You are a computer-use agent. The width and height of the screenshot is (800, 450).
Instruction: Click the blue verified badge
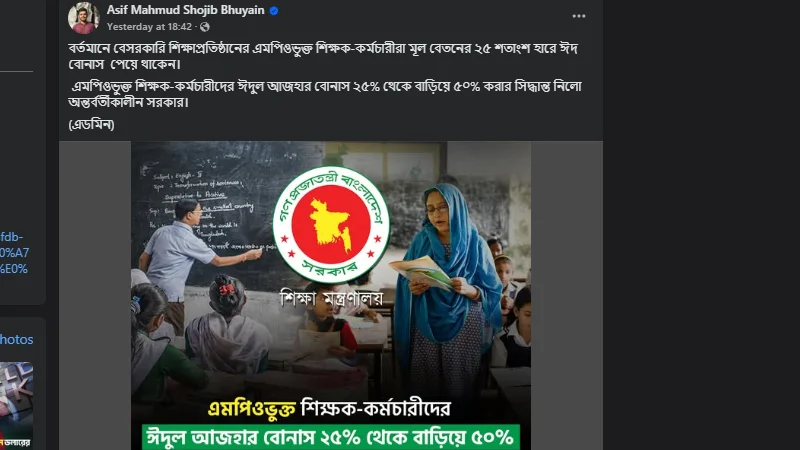(274, 11)
